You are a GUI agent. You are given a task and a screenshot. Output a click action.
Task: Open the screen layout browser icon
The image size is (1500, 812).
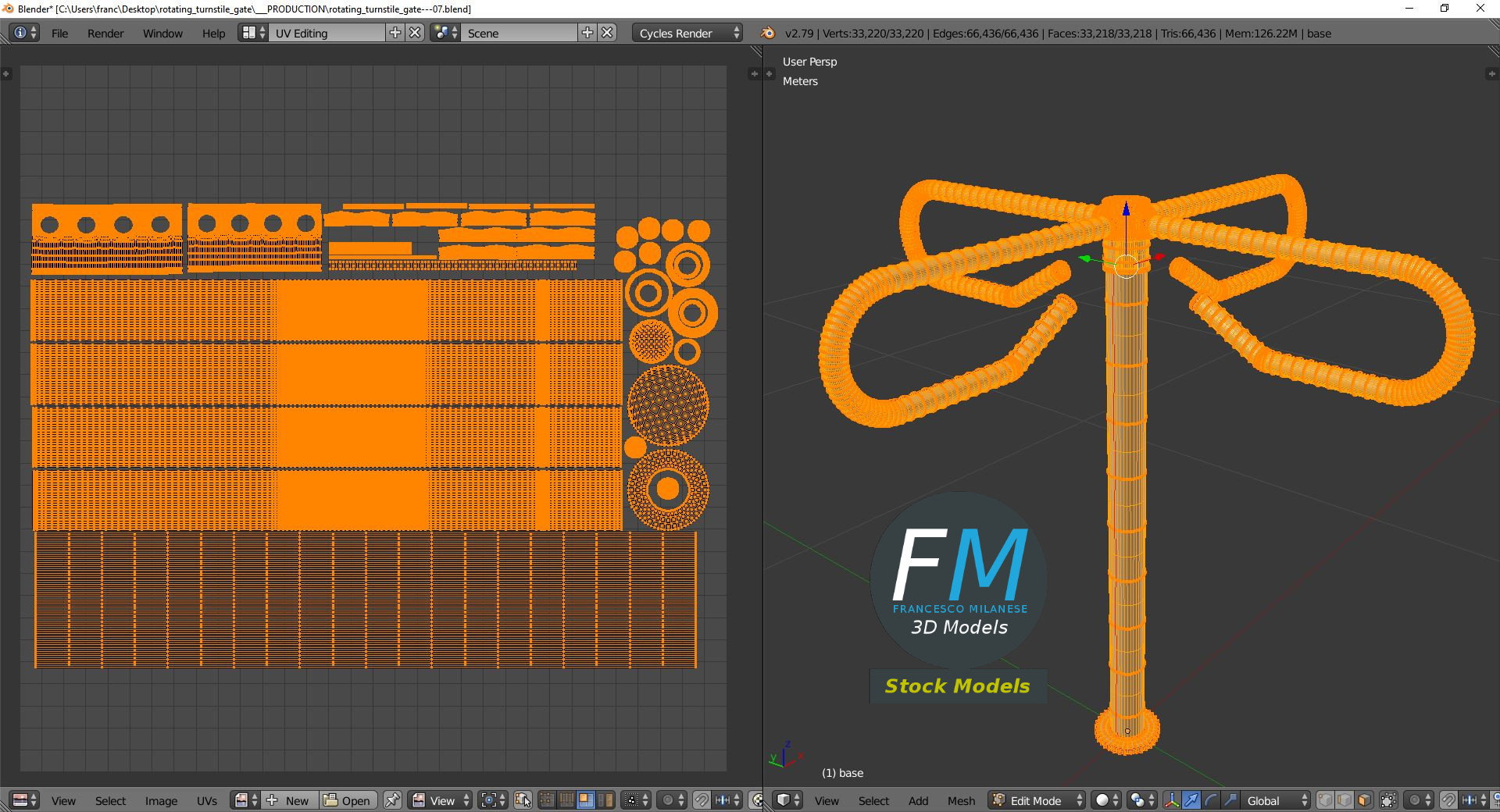(x=253, y=33)
